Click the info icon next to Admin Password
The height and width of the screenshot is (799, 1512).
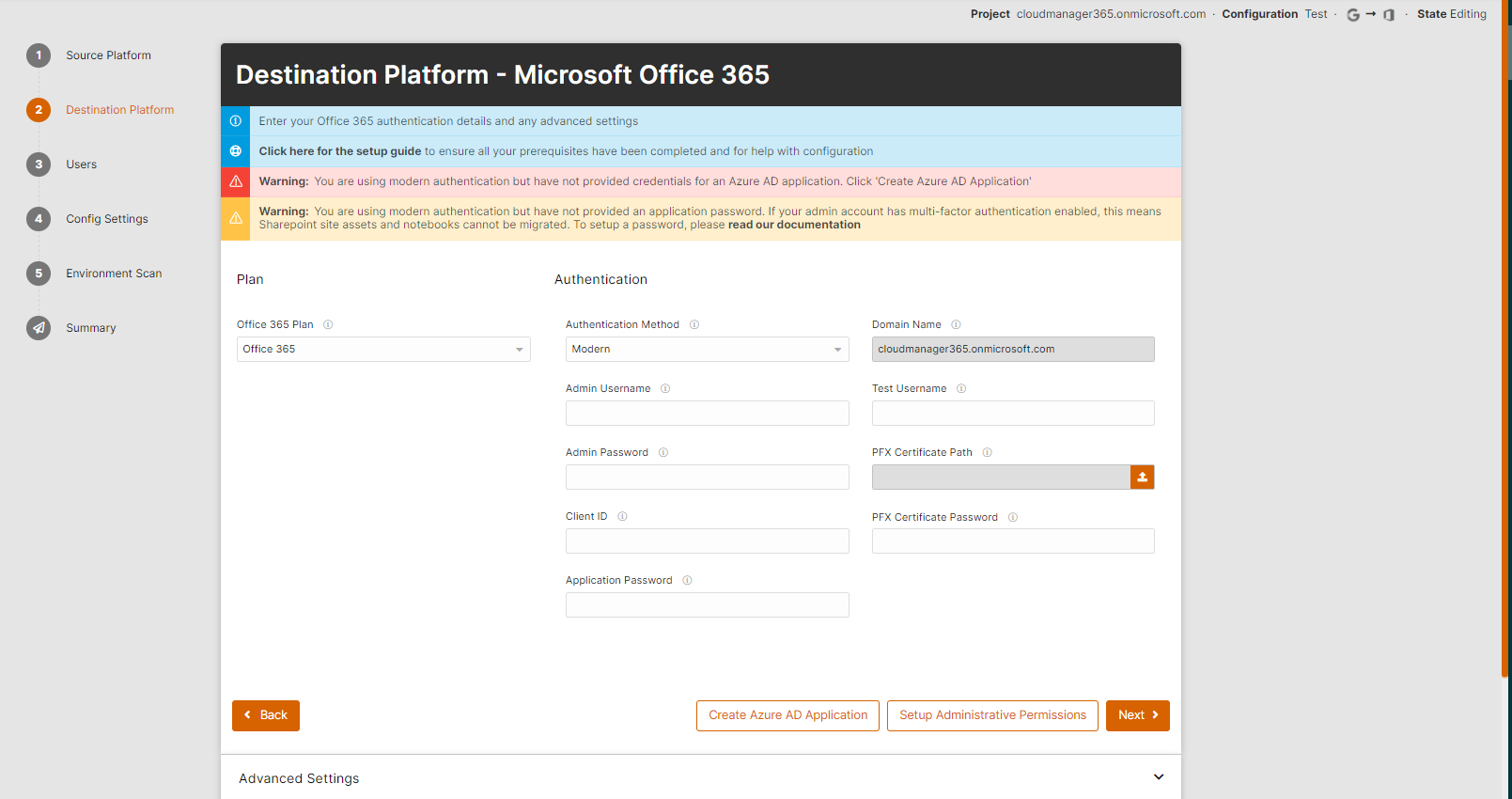(663, 452)
